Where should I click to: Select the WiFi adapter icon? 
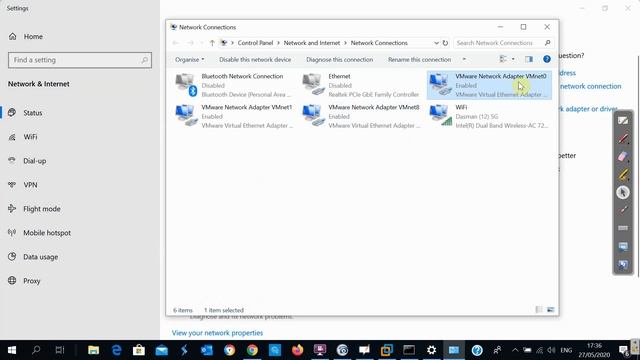click(440, 116)
